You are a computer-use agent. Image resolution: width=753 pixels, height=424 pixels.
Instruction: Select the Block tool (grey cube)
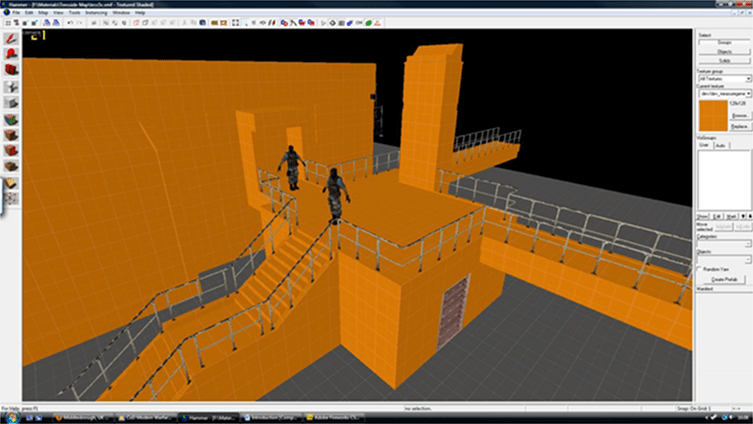[x=11, y=103]
